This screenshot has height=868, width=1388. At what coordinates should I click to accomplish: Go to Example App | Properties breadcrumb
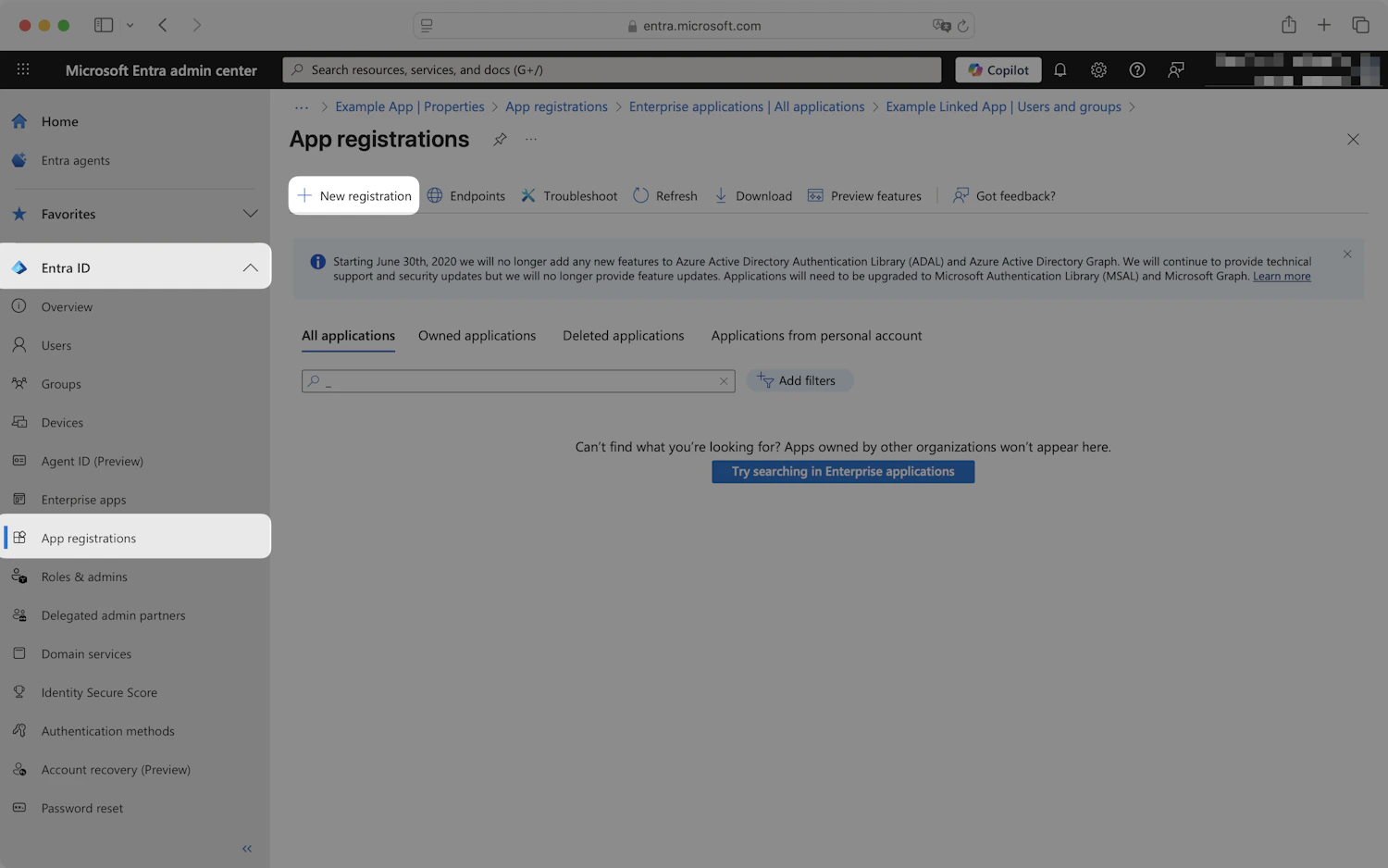tap(409, 107)
